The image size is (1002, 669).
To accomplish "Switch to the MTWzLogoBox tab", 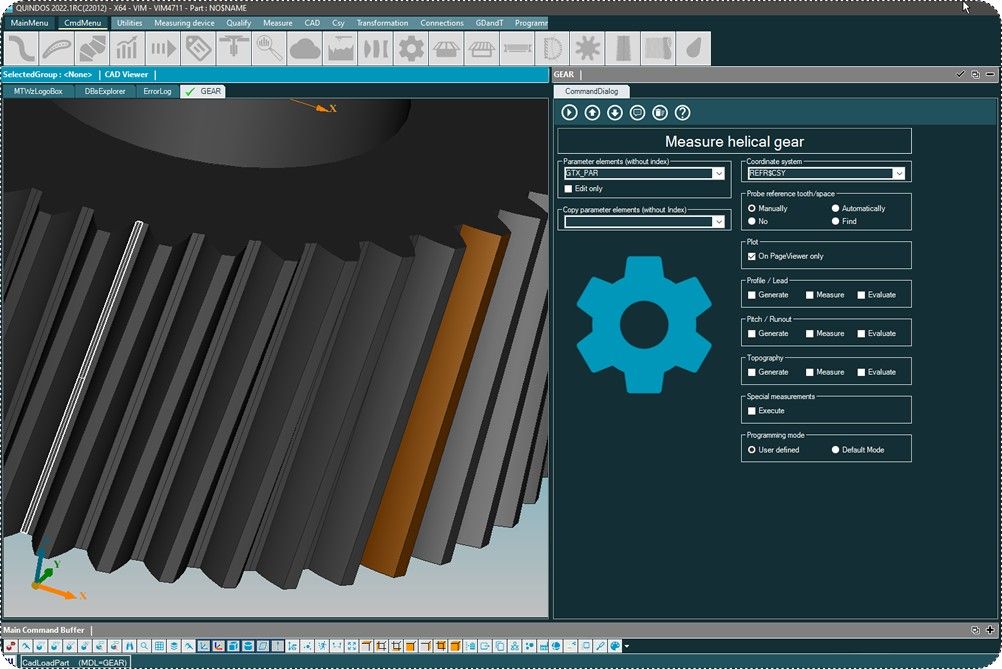I will click(x=38, y=91).
